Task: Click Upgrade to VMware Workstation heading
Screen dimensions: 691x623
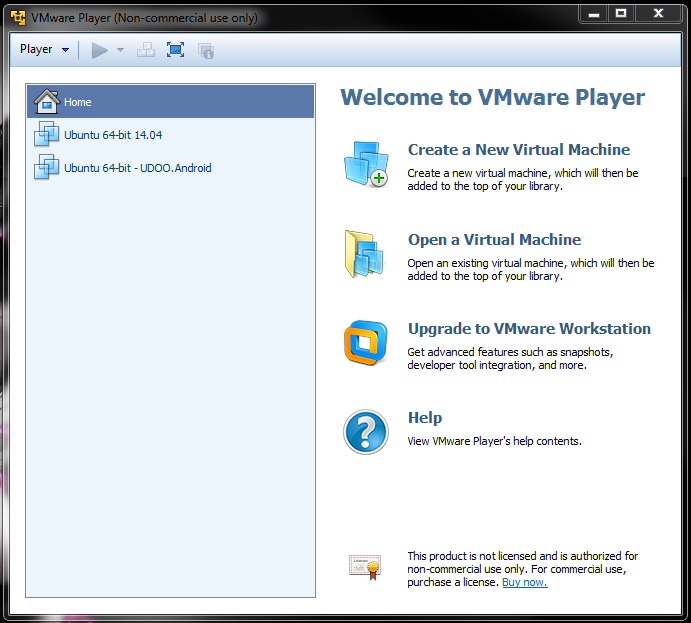Action: coord(529,329)
